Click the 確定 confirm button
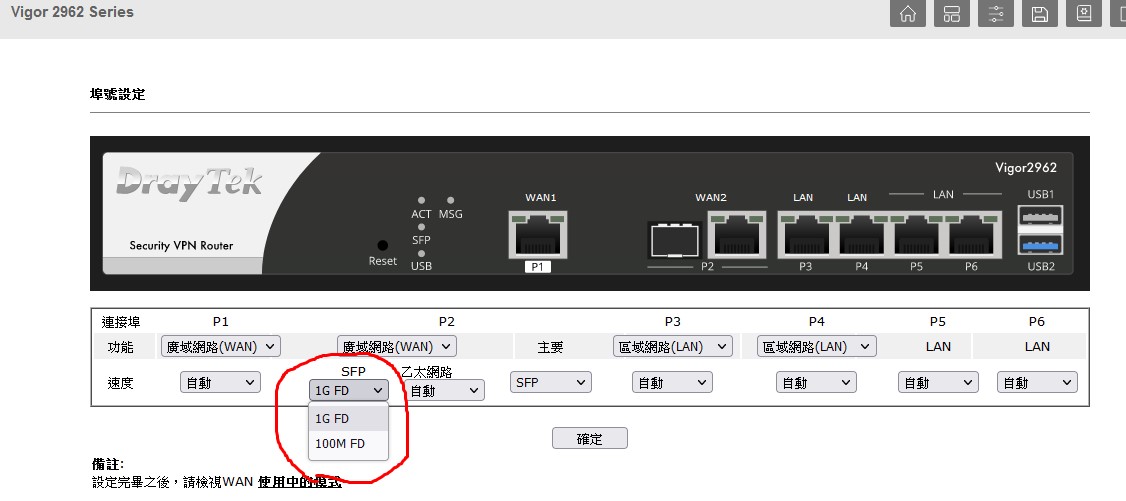1126x501 pixels. click(589, 438)
